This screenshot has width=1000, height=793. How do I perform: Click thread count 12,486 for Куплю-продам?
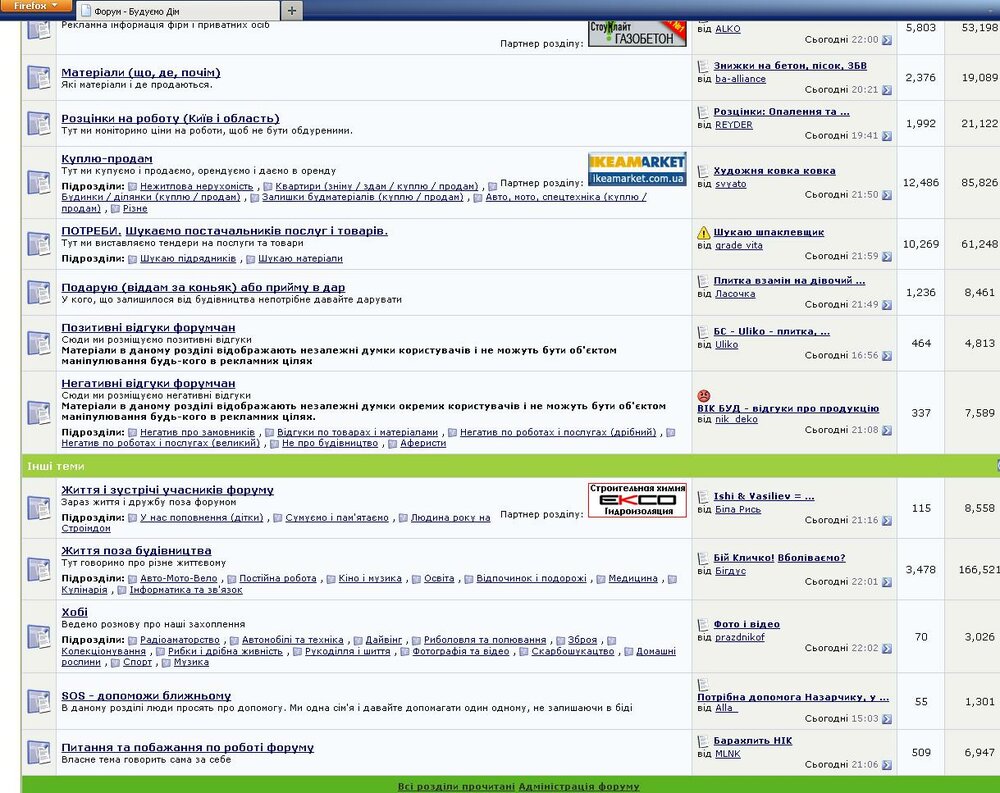click(x=921, y=182)
